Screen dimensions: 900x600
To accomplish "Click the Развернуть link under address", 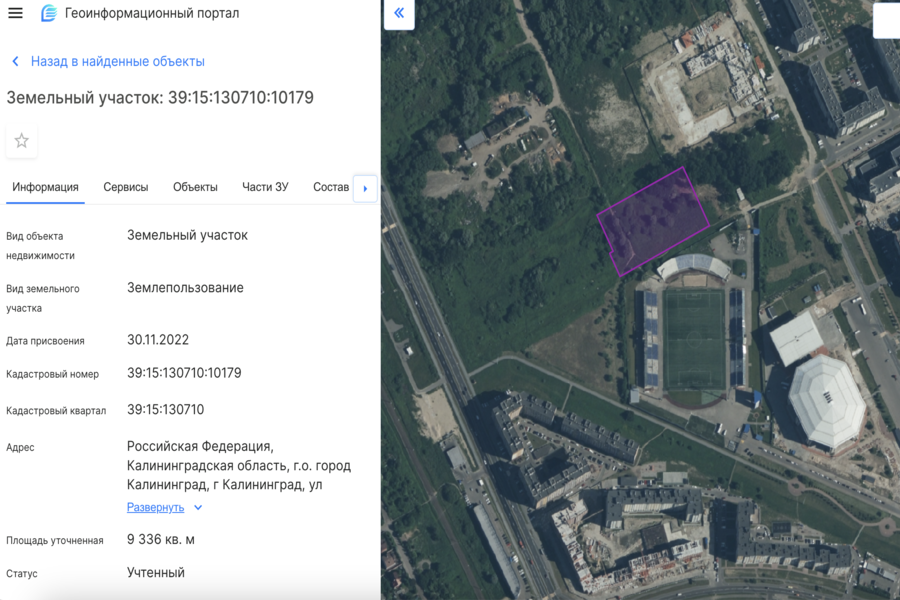I will pos(155,507).
